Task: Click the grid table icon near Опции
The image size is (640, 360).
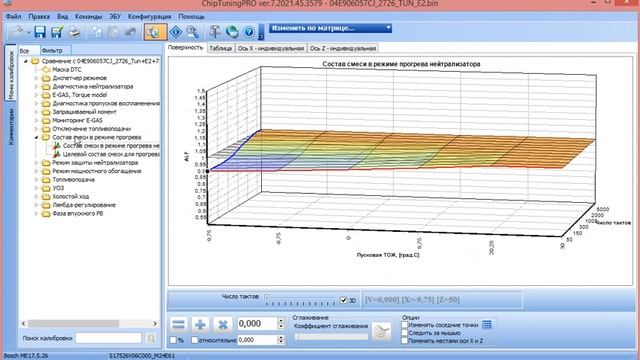Action: (487, 325)
